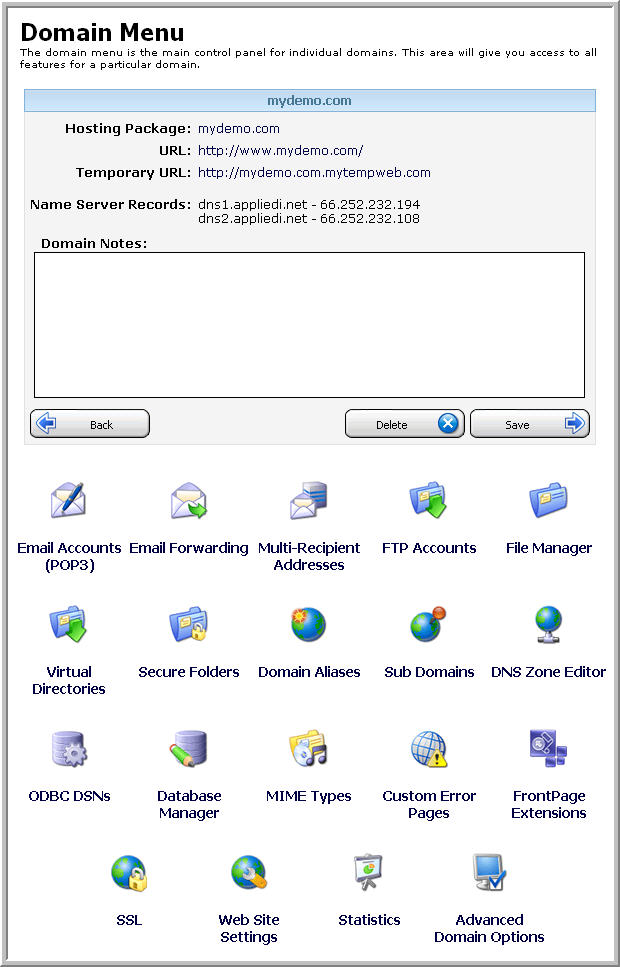Click the Web Site Settings label
The width and height of the screenshot is (620, 967).
(x=249, y=928)
